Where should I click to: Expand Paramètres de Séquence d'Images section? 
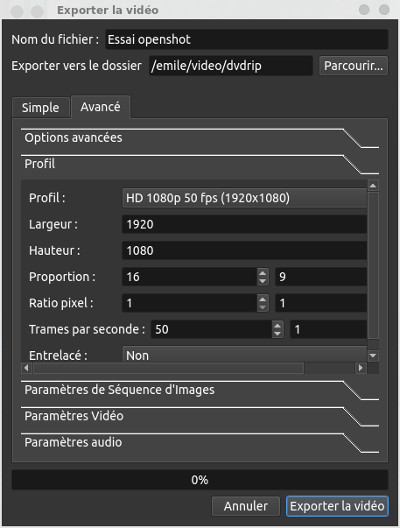(200, 390)
